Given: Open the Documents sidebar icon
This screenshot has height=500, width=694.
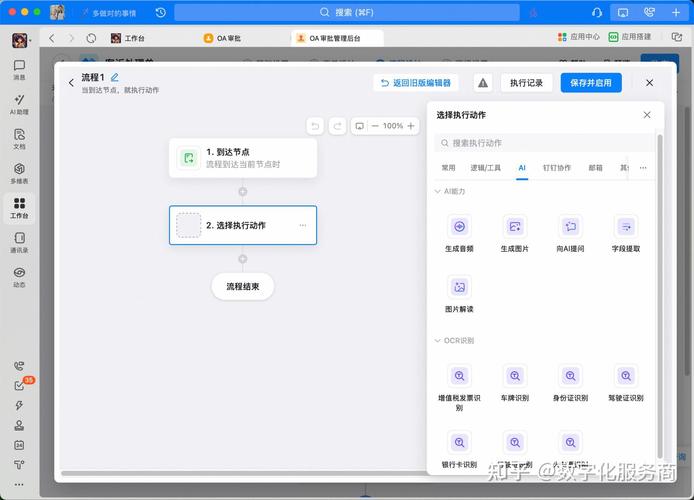Looking at the screenshot, I should coord(19,139).
